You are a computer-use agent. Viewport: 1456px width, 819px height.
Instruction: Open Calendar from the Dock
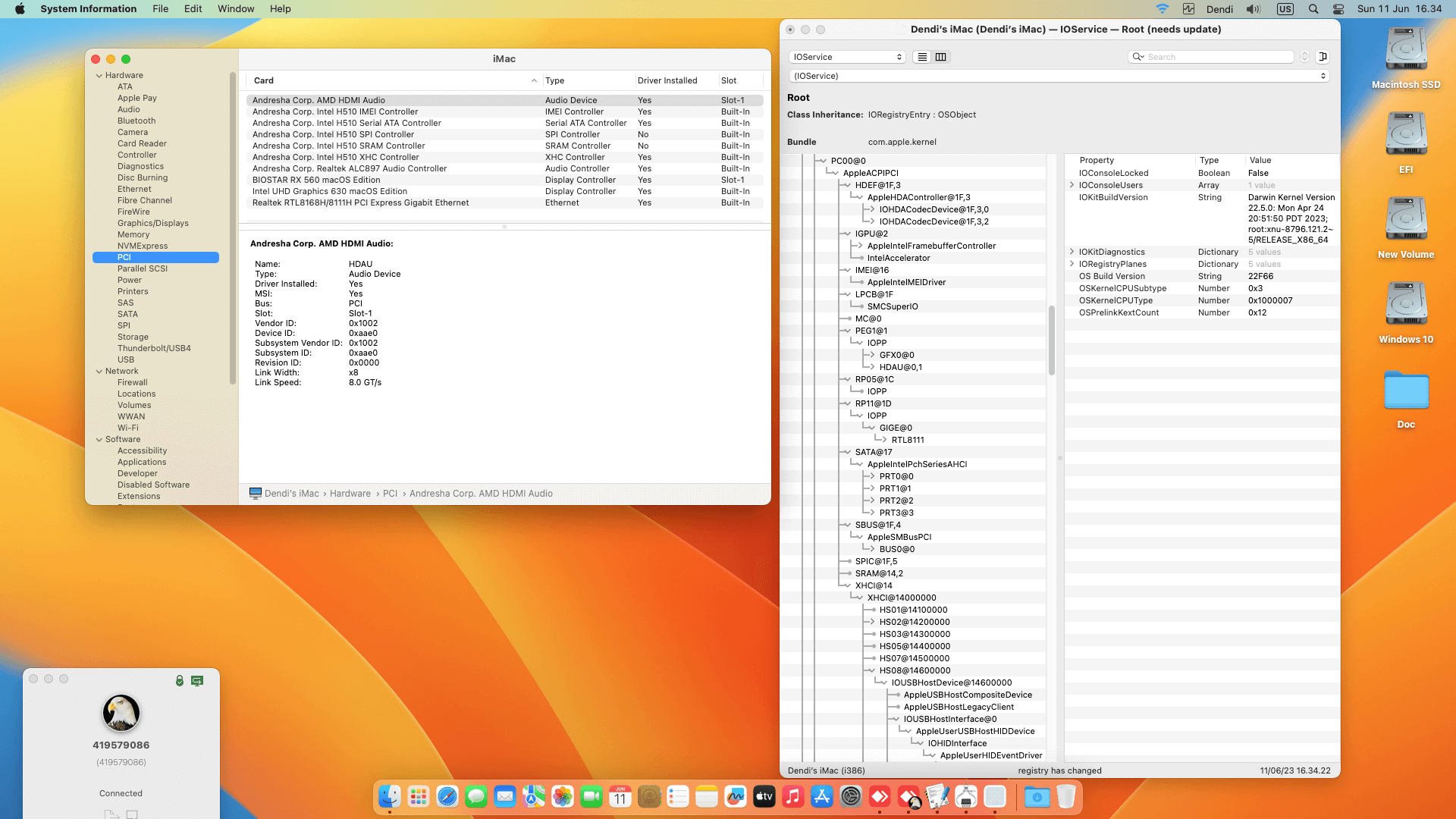[x=620, y=796]
